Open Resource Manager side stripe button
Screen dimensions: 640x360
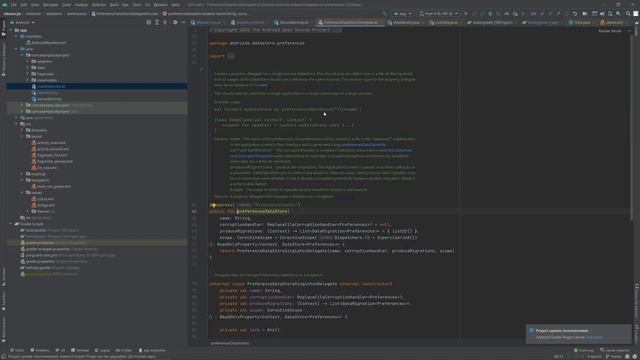coord(3,60)
